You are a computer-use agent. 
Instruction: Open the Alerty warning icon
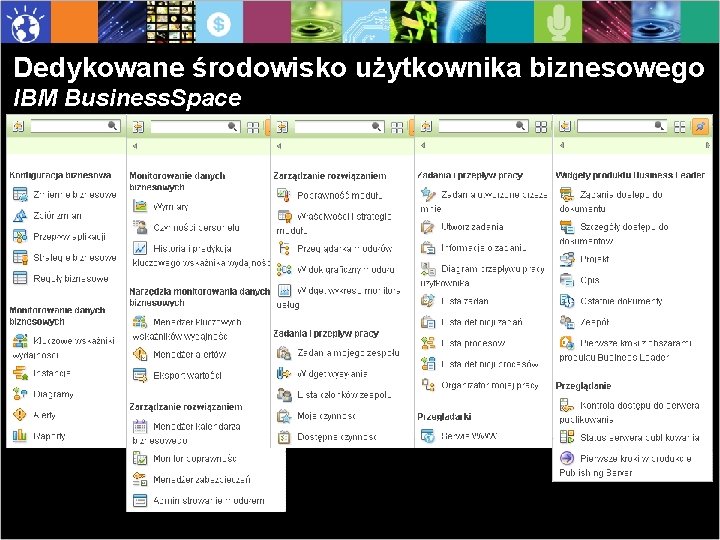(20, 415)
